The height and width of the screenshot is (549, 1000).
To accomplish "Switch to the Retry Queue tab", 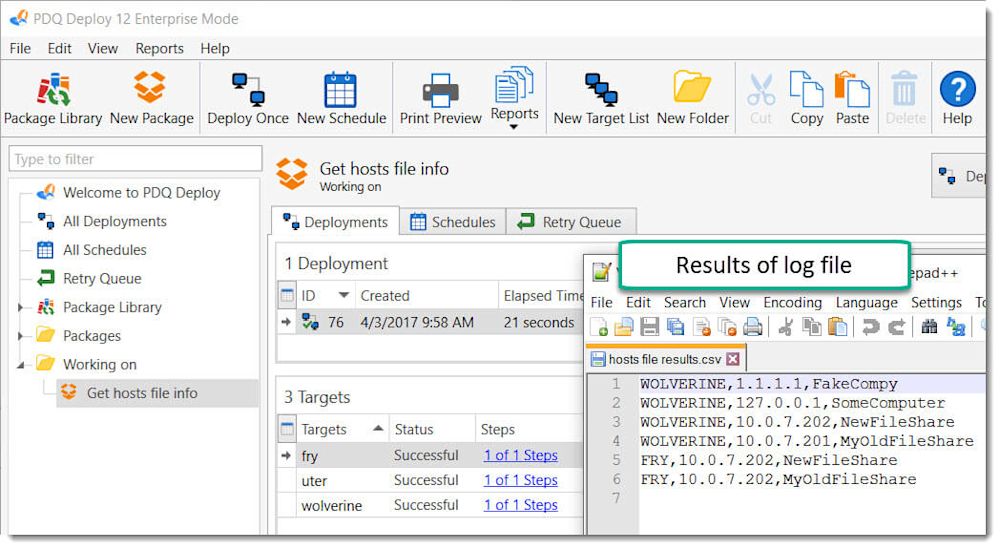I will (570, 222).
